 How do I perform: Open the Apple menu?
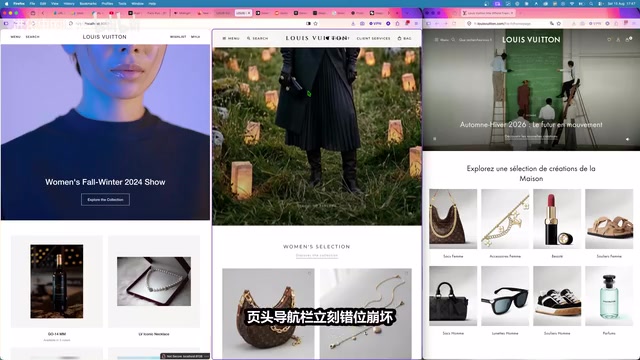click(6, 3)
